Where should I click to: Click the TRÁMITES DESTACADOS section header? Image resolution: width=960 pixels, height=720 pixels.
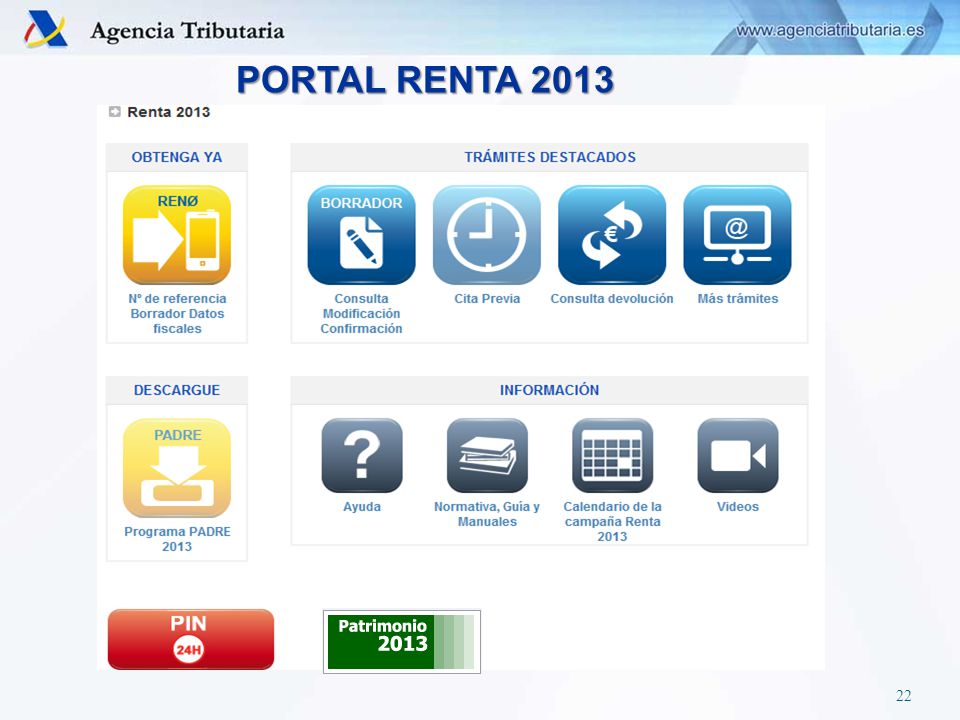click(x=550, y=157)
